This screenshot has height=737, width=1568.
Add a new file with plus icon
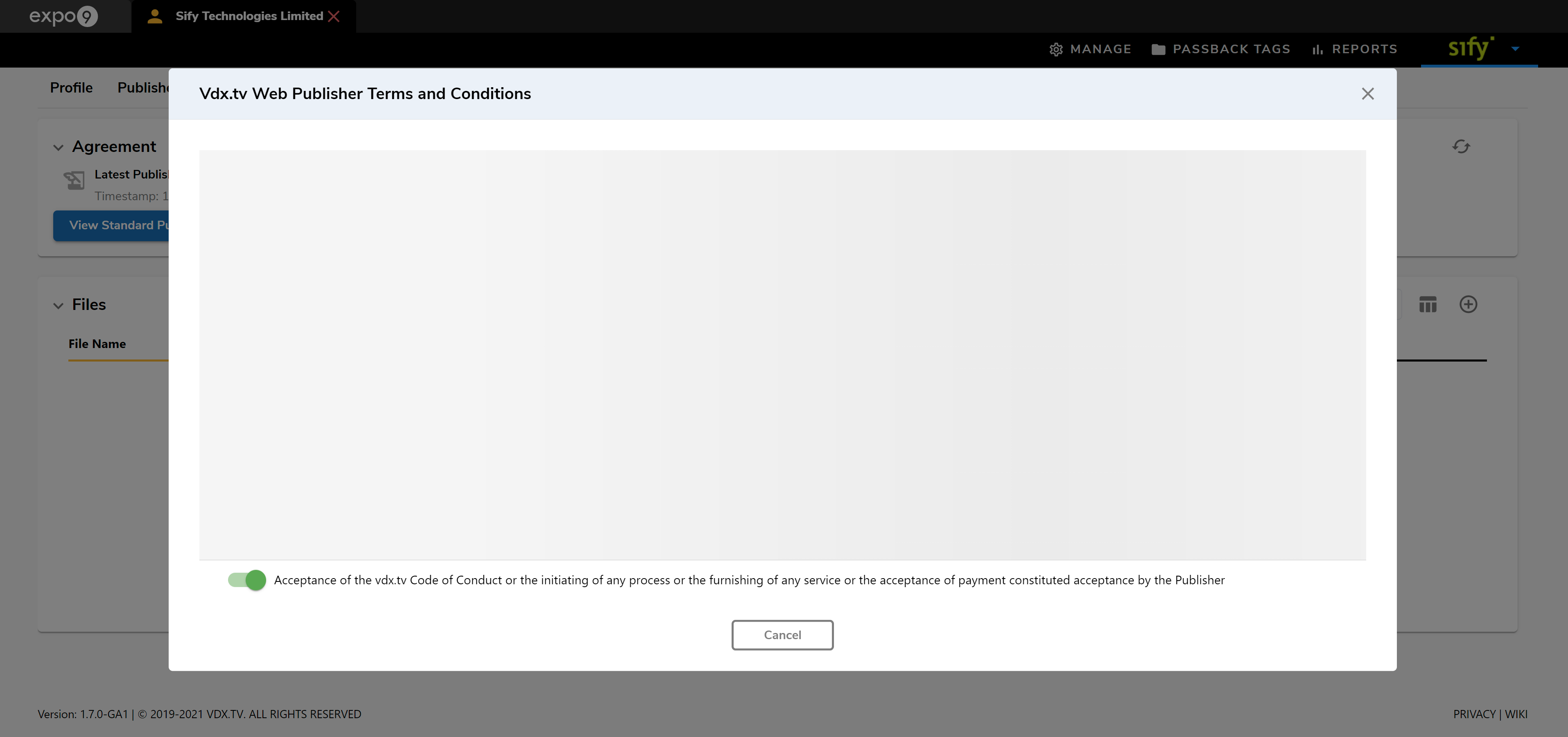coord(1468,304)
